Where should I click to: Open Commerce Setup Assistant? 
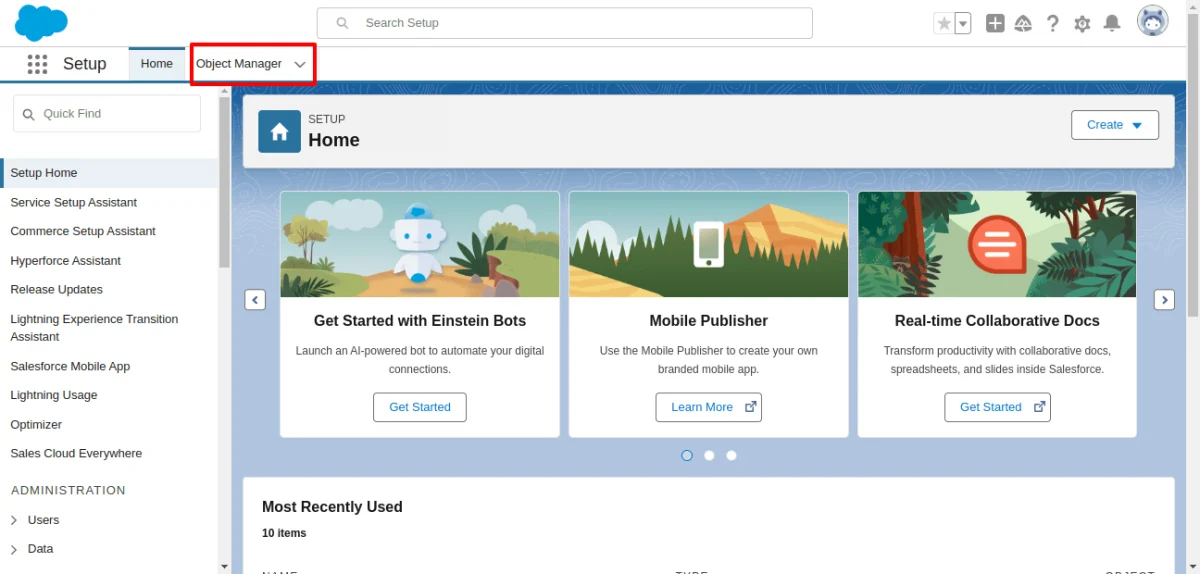click(x=83, y=231)
